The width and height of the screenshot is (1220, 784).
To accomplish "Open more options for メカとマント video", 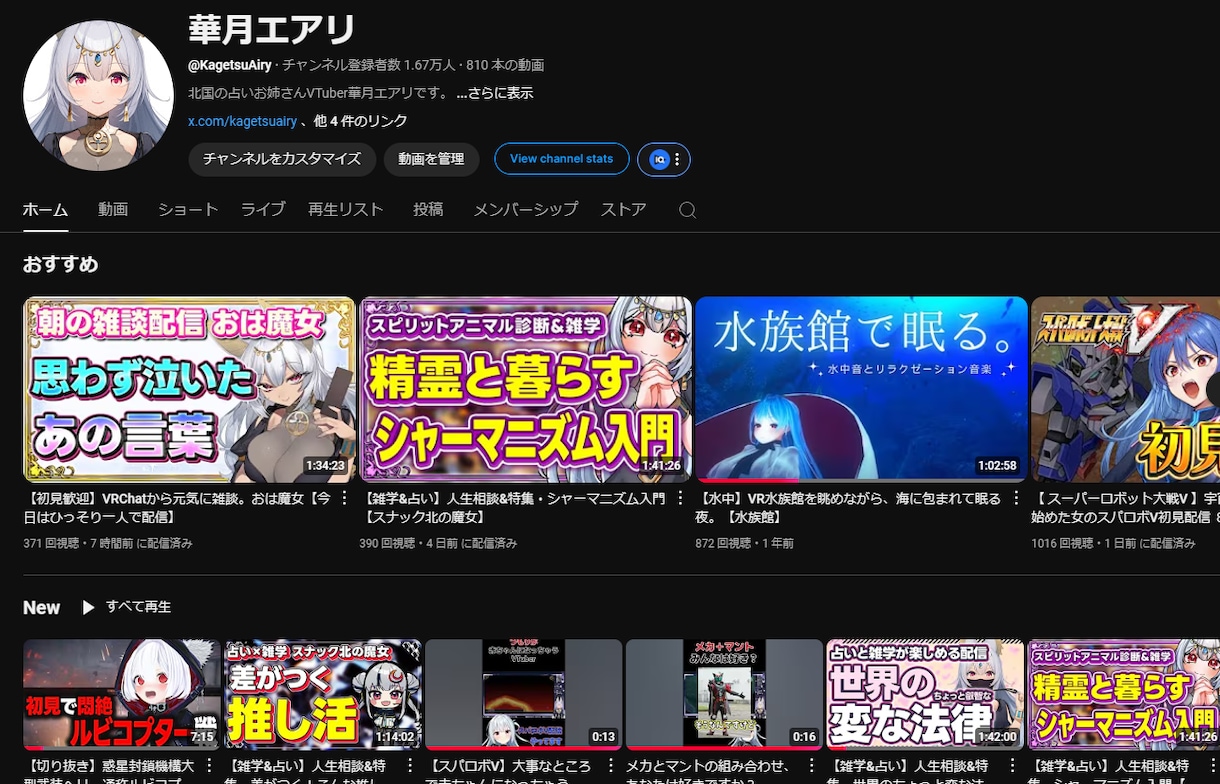I will pos(812,768).
